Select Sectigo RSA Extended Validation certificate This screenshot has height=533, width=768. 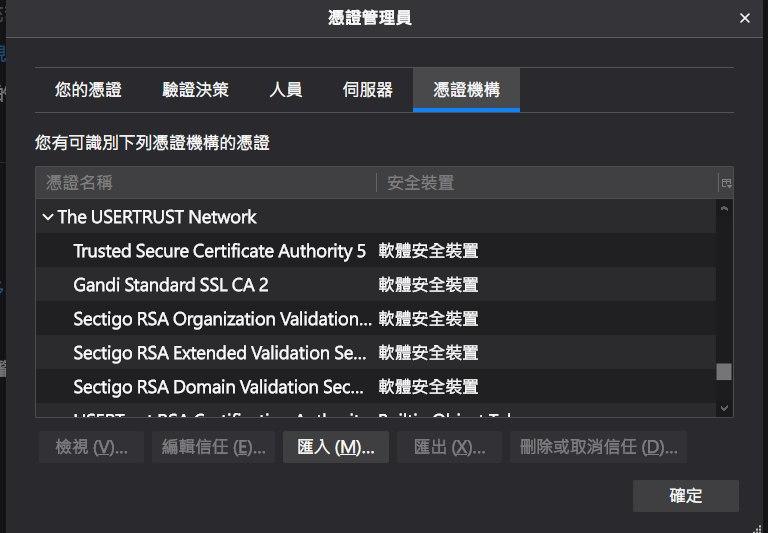click(x=376, y=353)
